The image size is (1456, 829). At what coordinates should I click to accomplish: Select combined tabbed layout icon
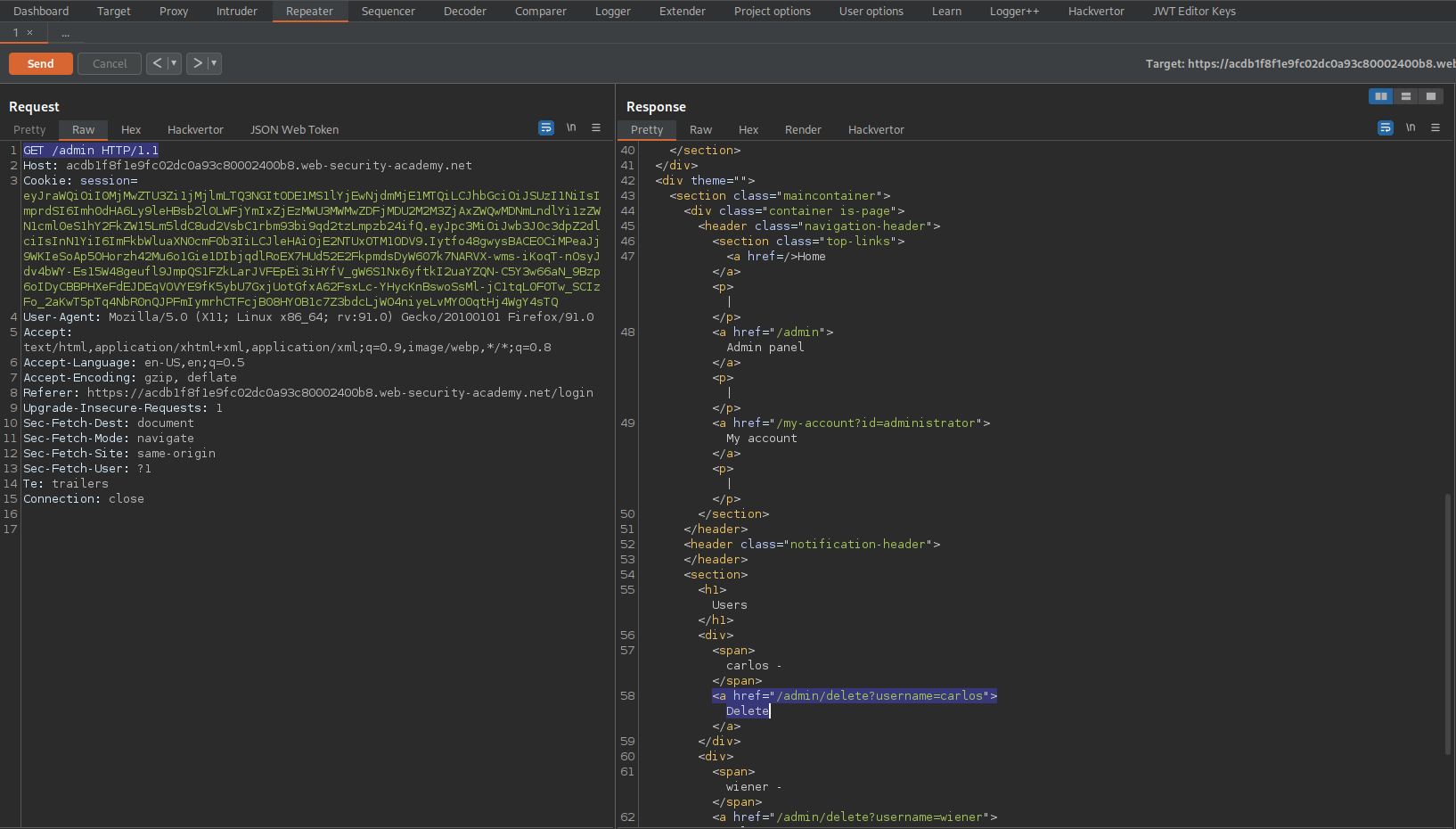click(x=1431, y=96)
